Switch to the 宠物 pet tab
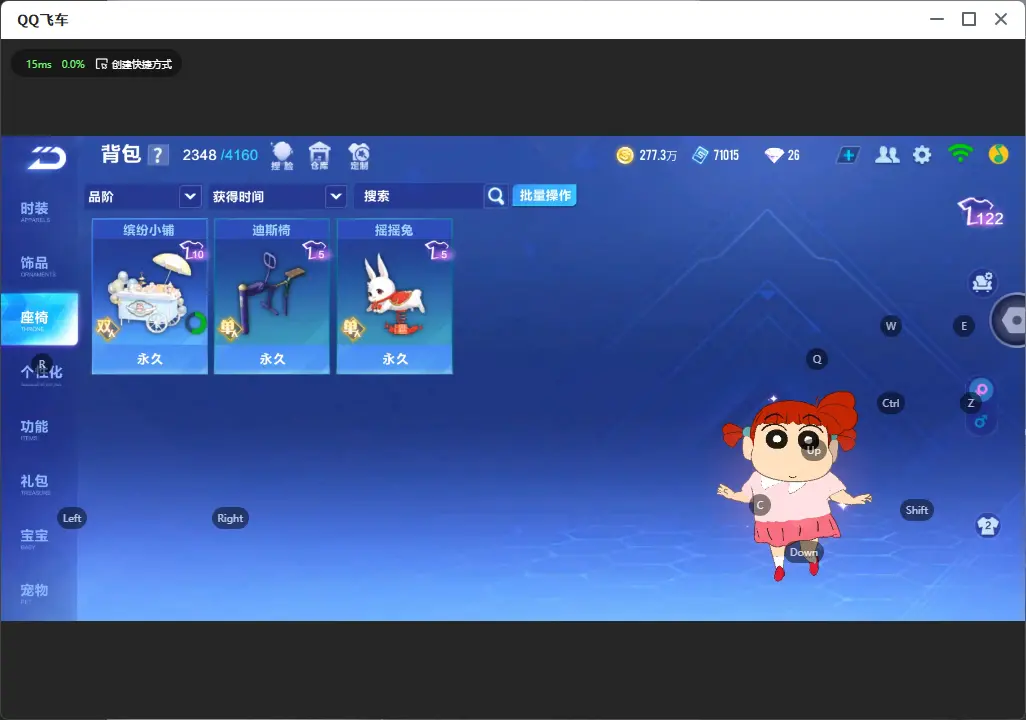Screen dimensions: 1026x720 35,592
